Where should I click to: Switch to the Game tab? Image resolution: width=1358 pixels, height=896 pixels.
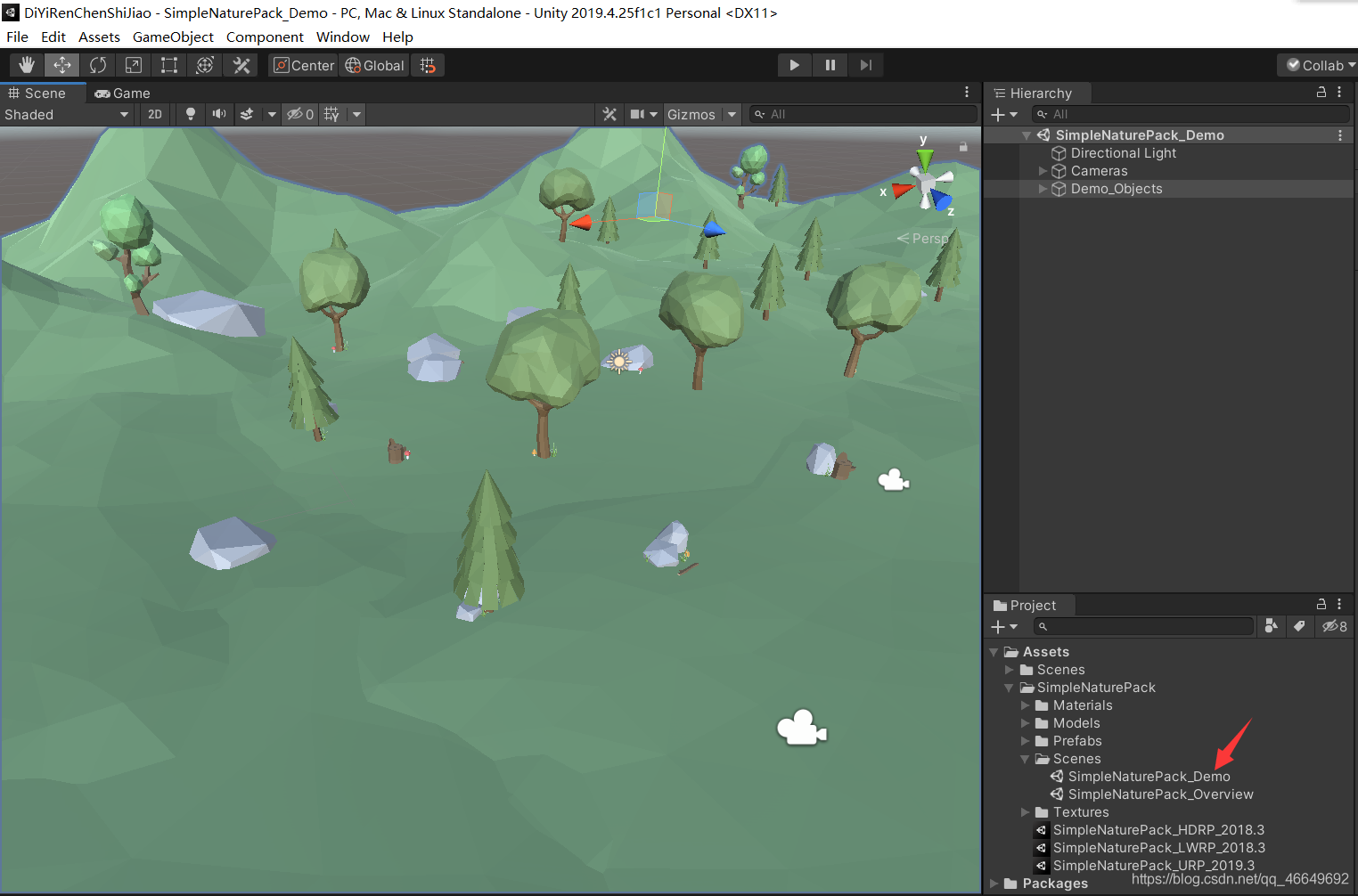coord(123,93)
